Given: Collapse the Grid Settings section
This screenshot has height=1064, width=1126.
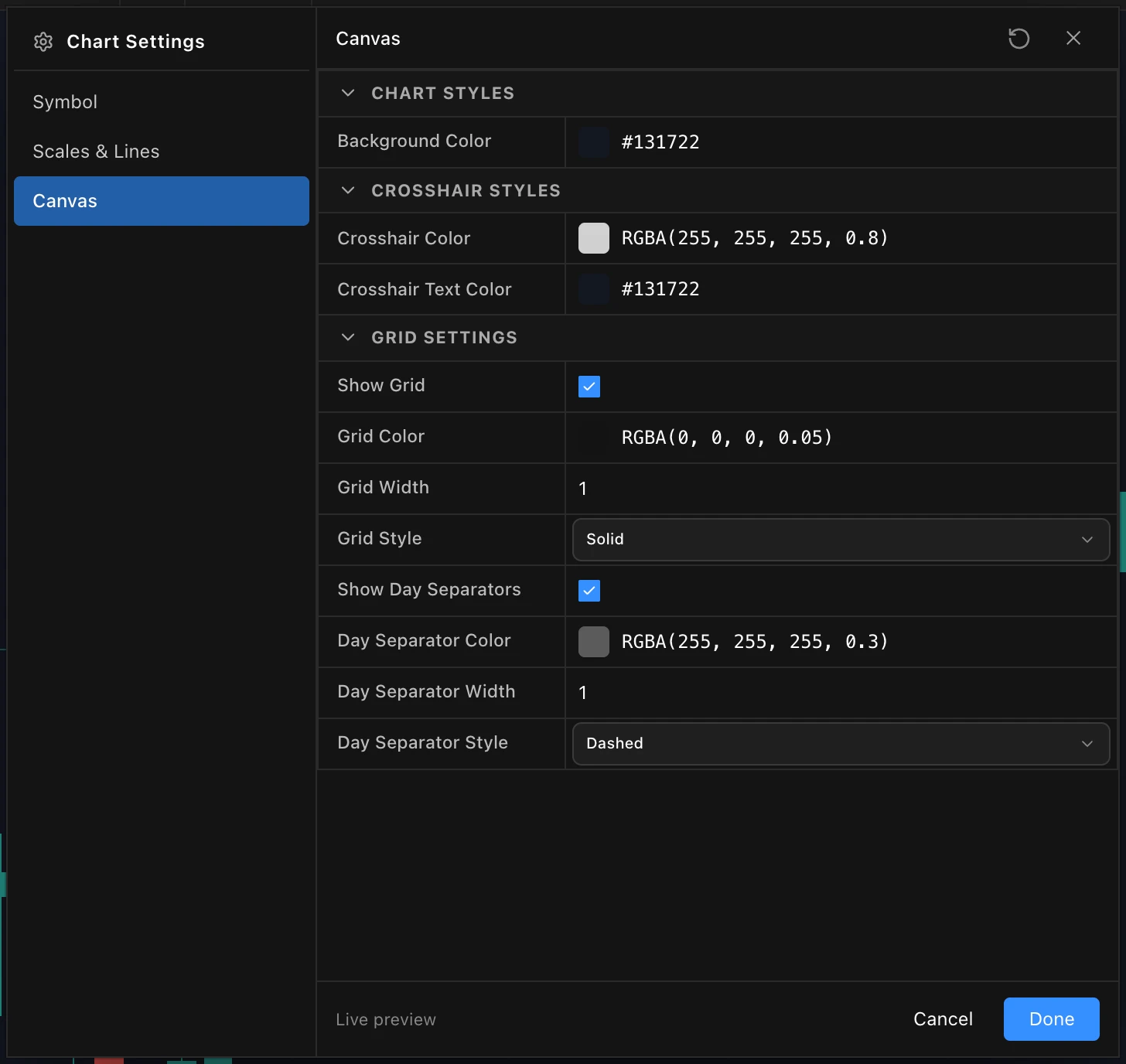Looking at the screenshot, I should [x=348, y=337].
